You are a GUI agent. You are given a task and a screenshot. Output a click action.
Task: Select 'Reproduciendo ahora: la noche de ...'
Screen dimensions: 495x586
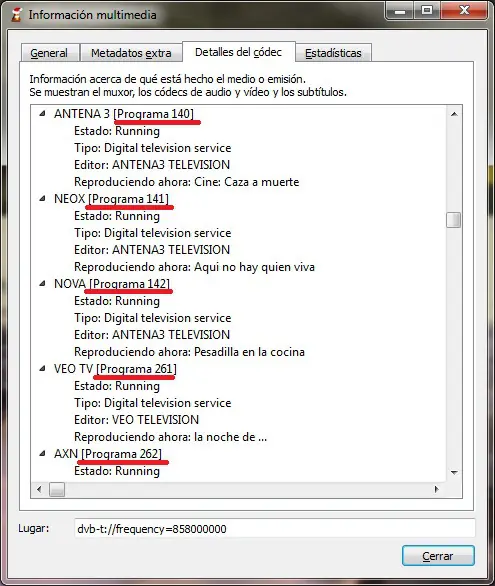(170, 437)
